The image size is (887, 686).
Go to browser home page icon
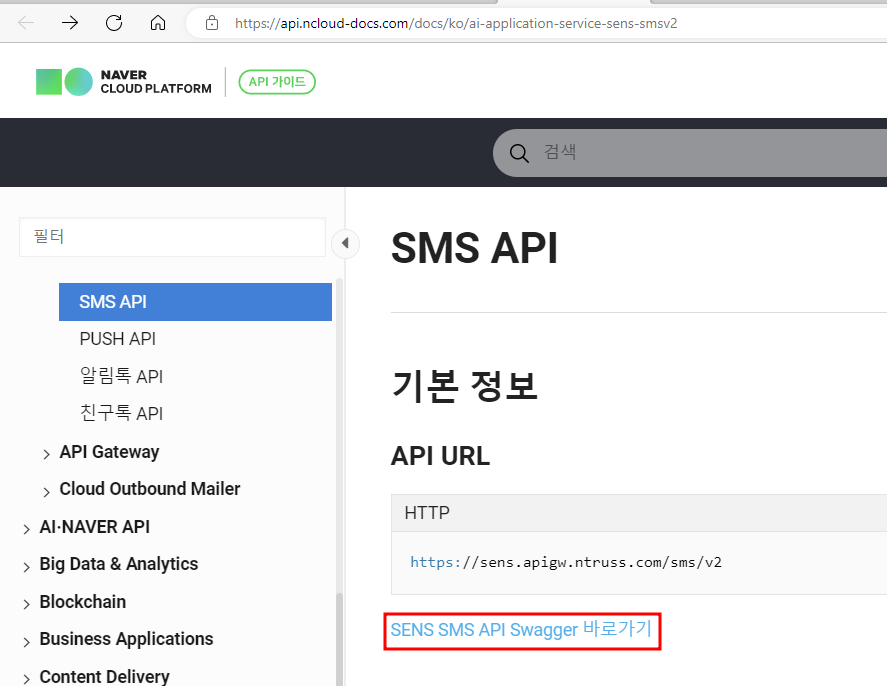click(158, 23)
